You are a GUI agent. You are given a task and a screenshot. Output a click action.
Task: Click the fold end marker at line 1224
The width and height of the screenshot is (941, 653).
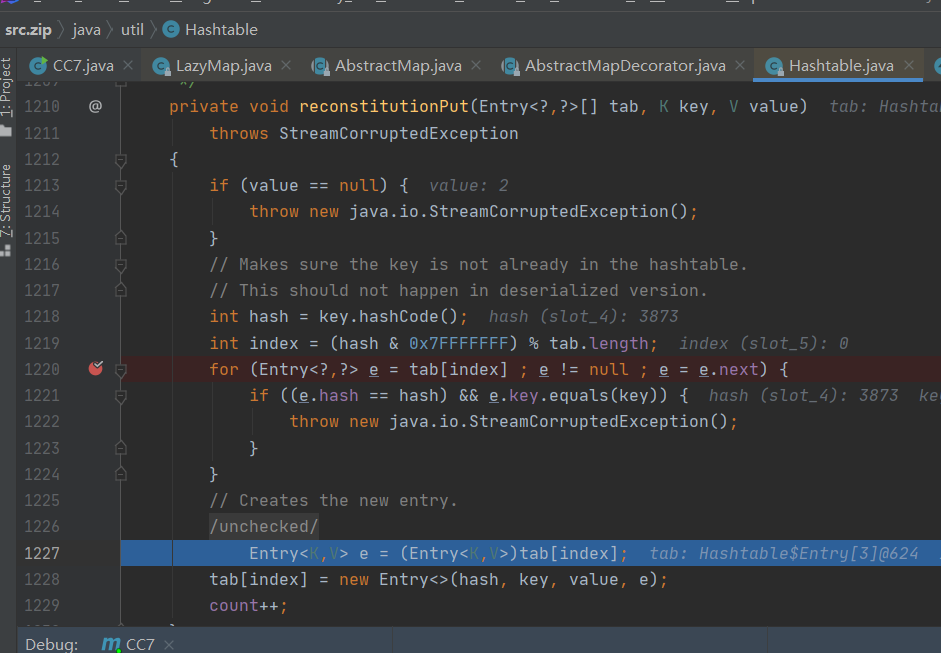coord(121,475)
